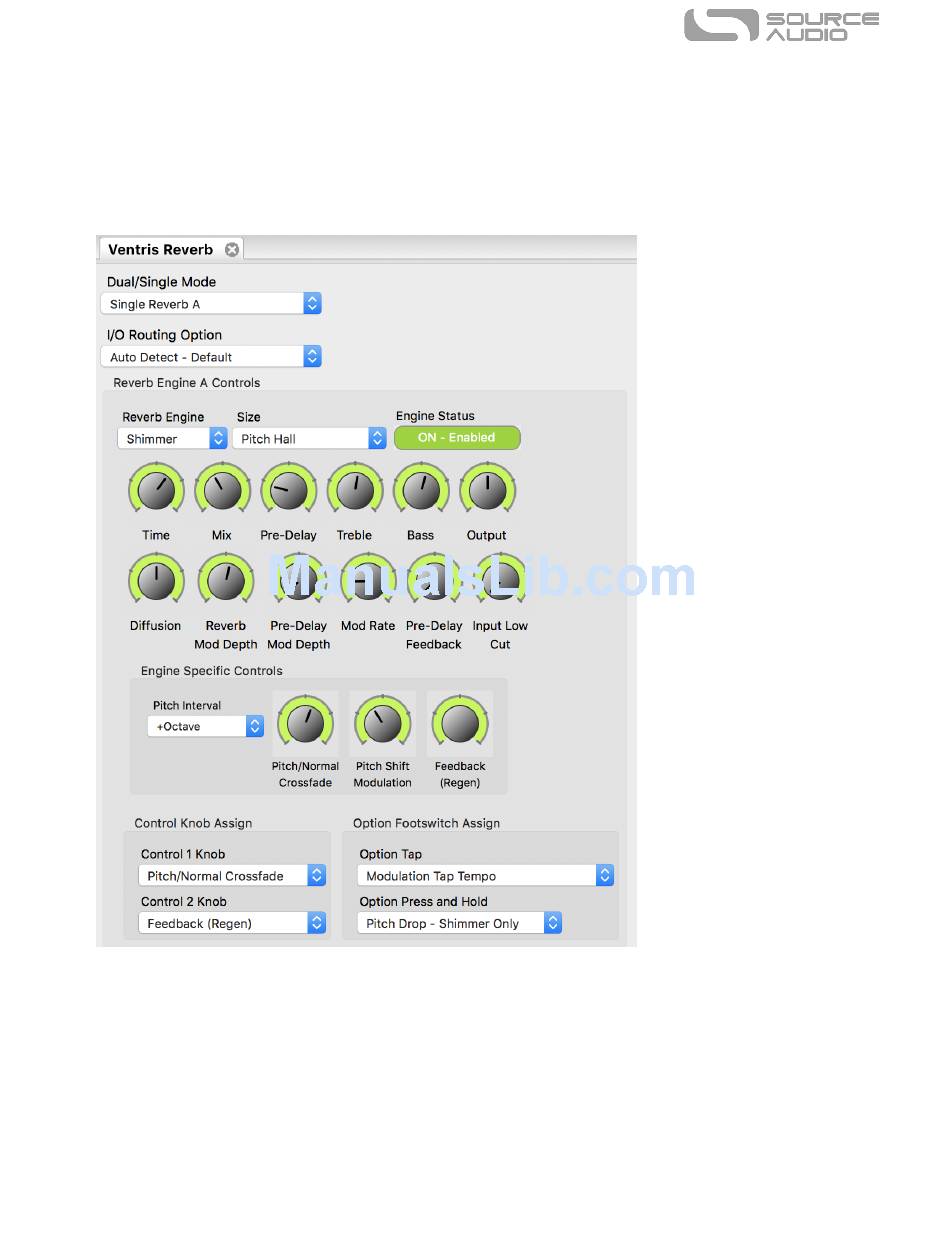Click the Pre-Delay Mod Depth knob
The height and width of the screenshot is (1260, 950).
pyautogui.click(x=298, y=581)
